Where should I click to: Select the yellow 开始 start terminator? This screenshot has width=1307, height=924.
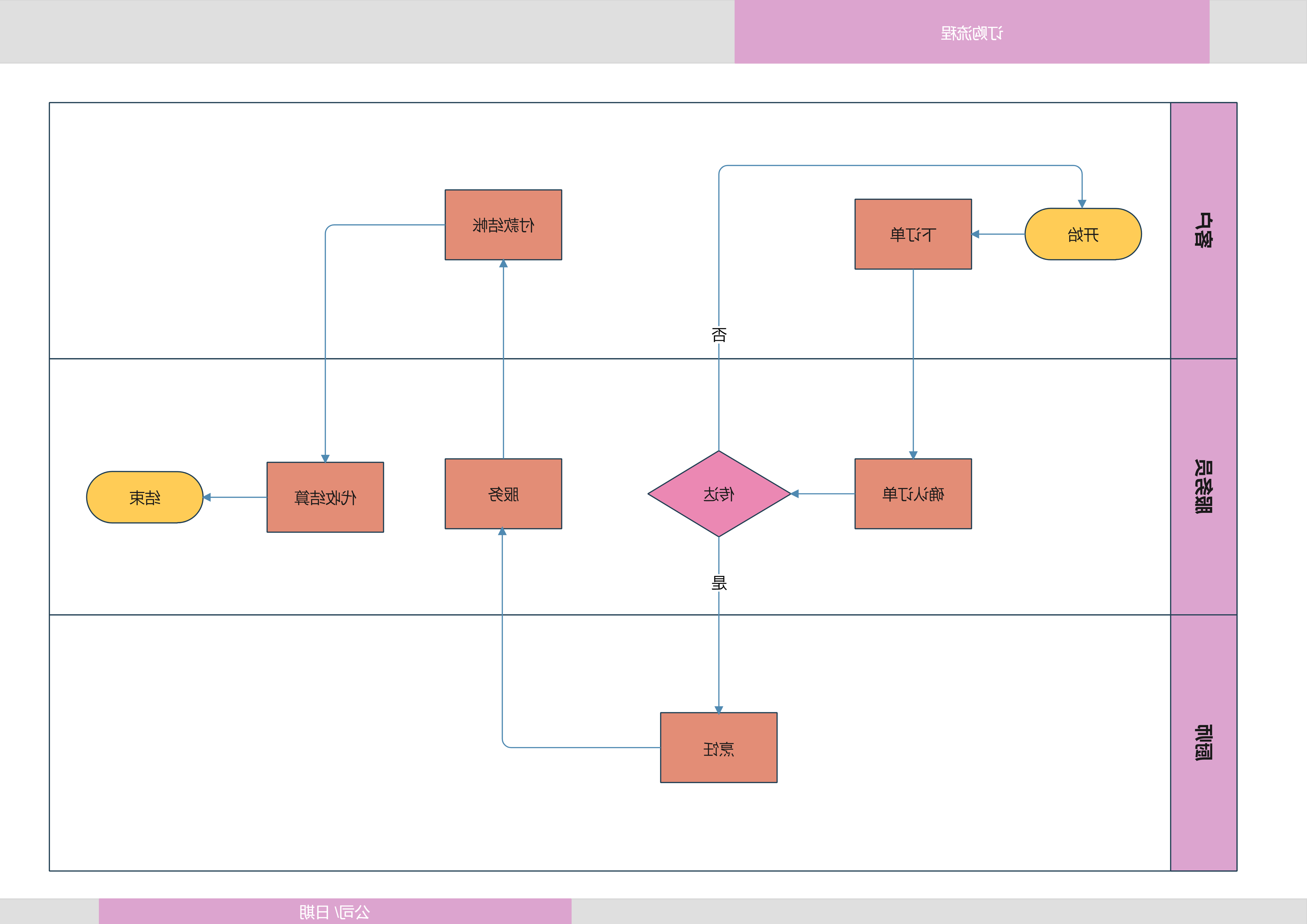tap(1083, 234)
